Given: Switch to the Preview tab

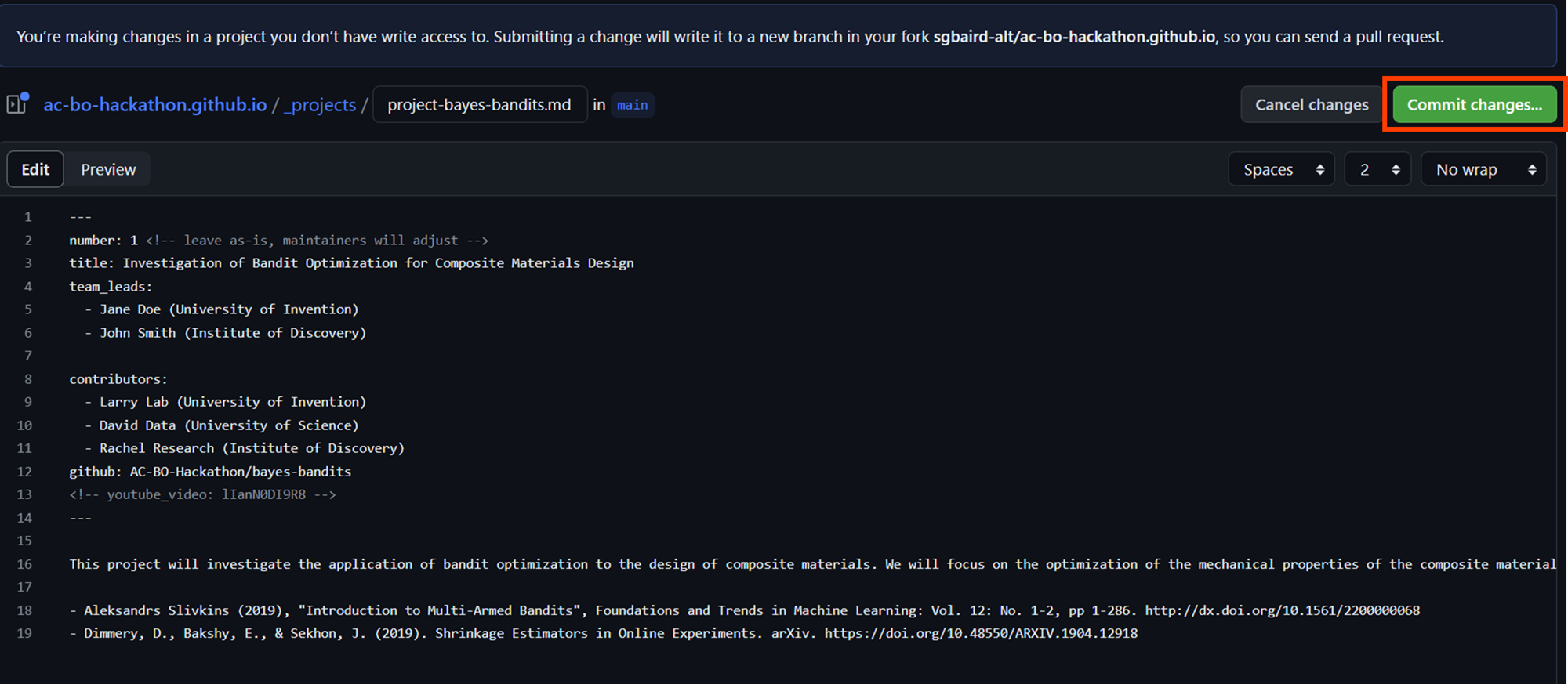Looking at the screenshot, I should coord(108,169).
